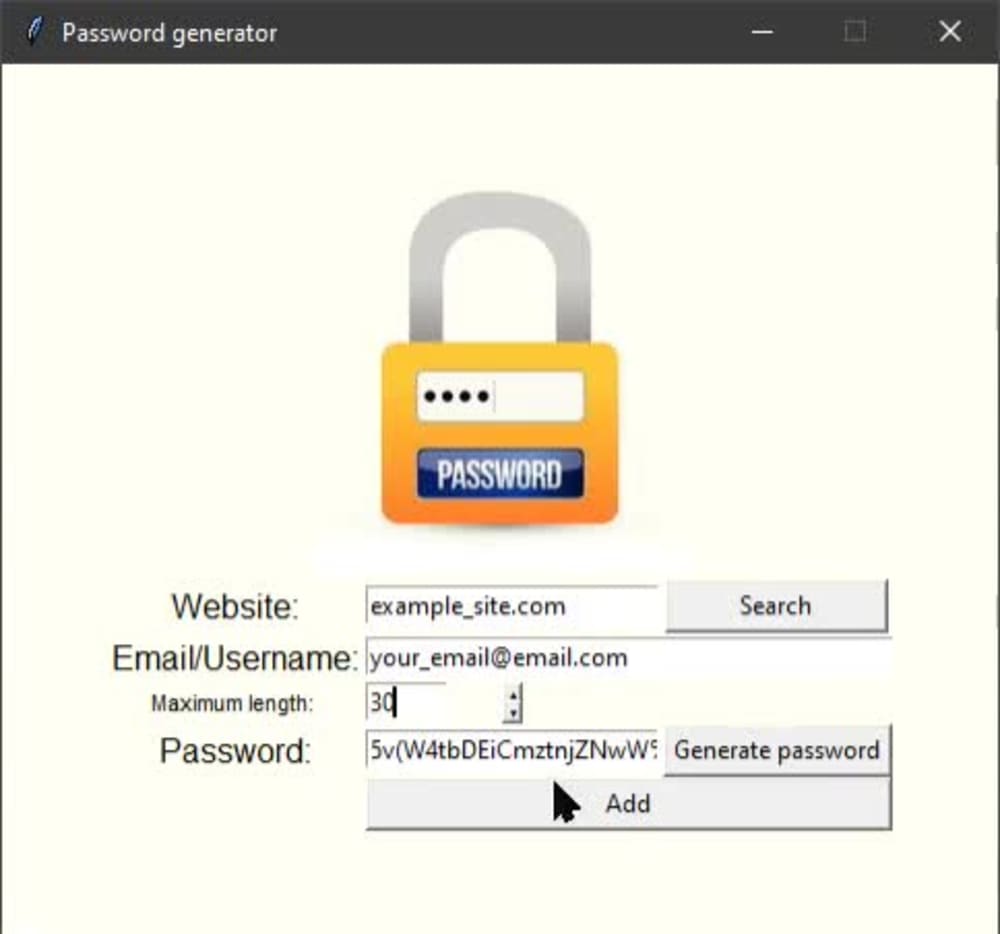Click the Email/Username label
Screen dimensions: 1000x934
234,657
